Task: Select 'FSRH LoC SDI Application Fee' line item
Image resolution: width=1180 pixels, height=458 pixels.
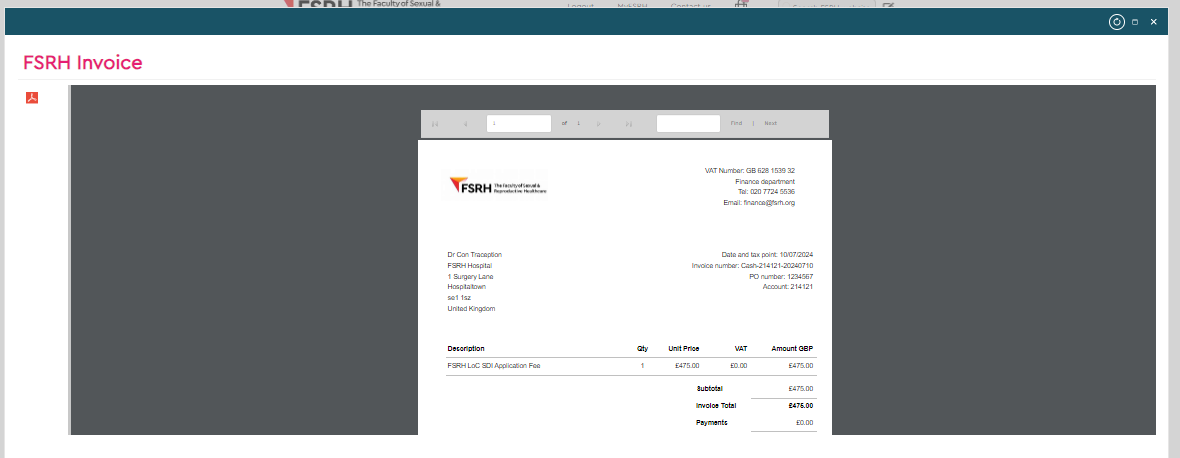Action: [x=494, y=366]
